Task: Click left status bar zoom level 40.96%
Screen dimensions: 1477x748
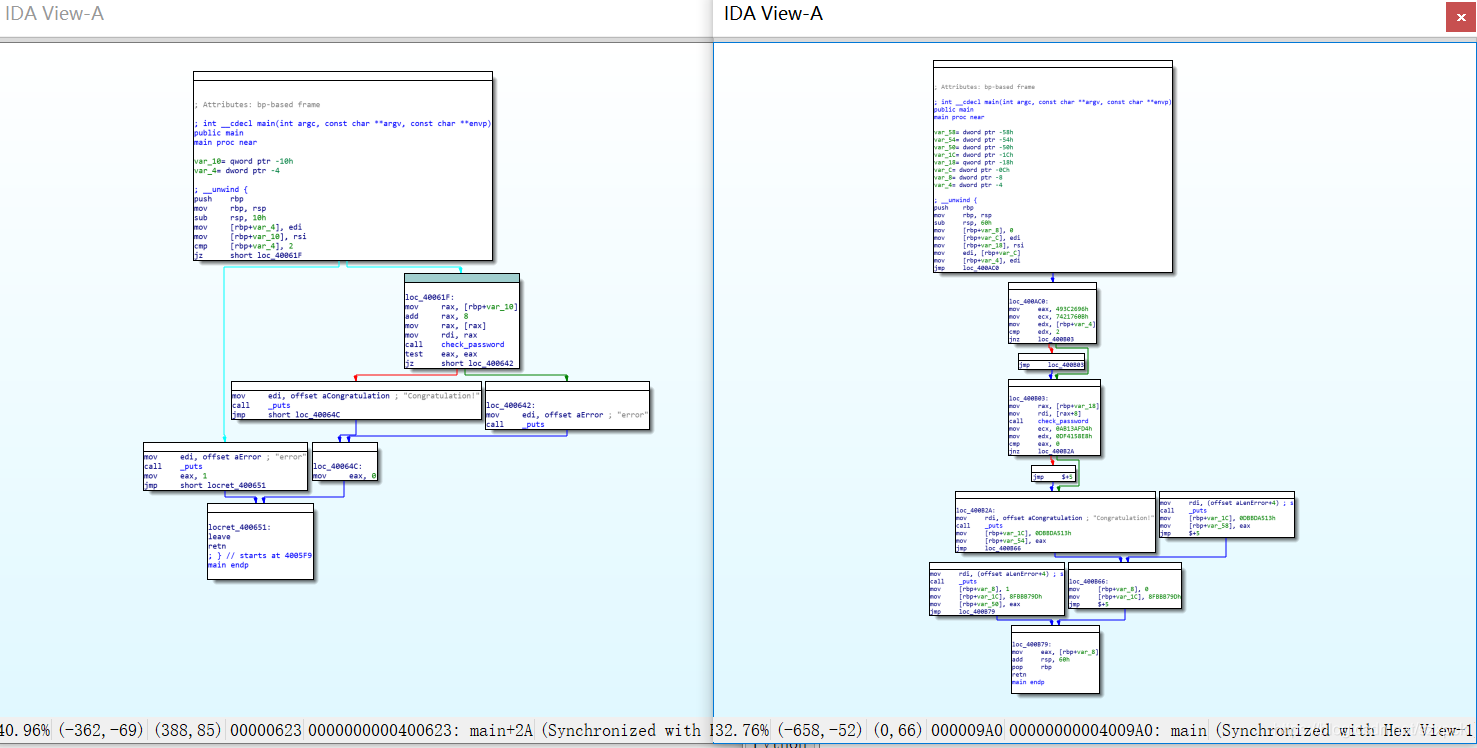Action: point(25,731)
